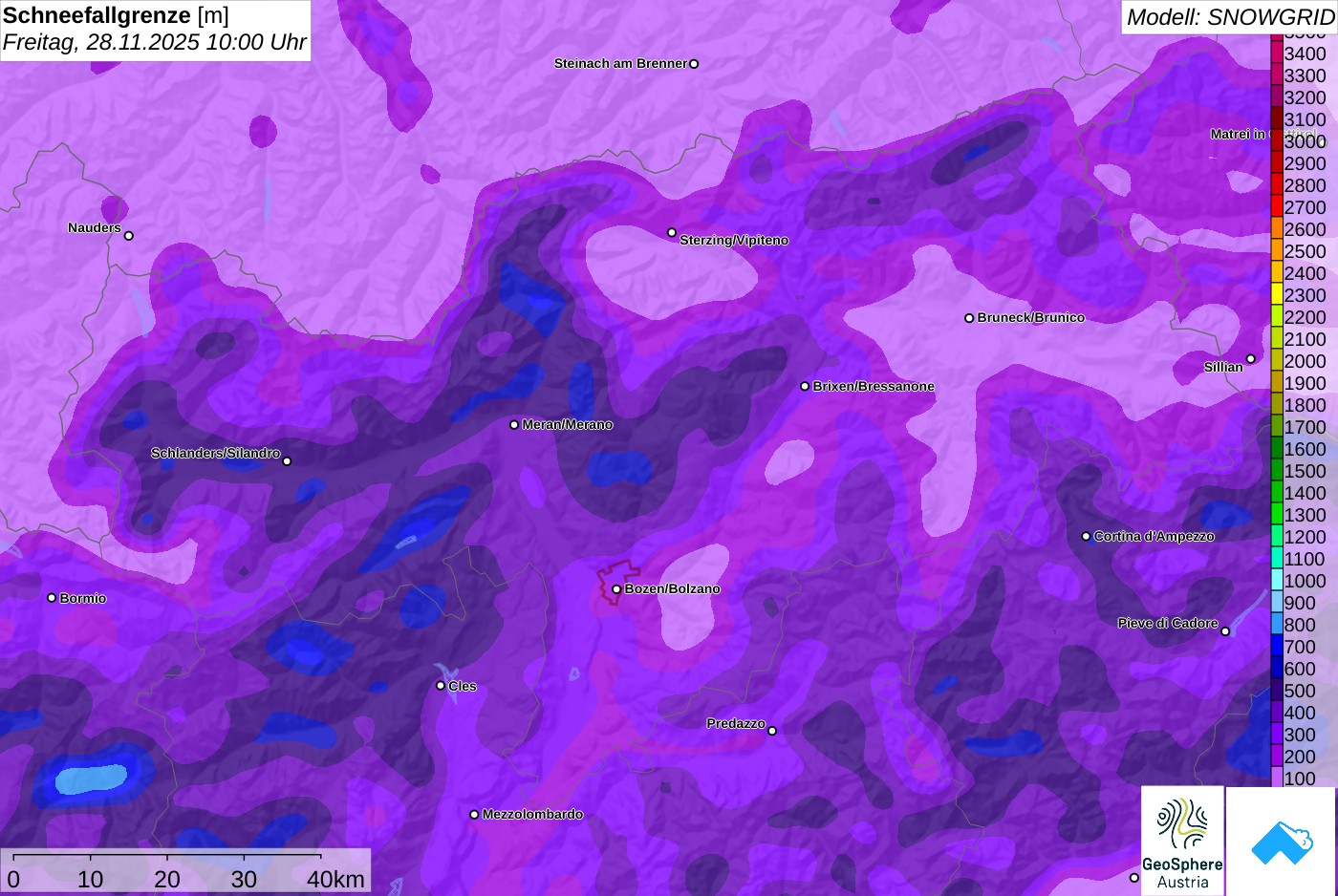
Task: Click the Pieve di Cadore marker dot
Action: 1225,630
